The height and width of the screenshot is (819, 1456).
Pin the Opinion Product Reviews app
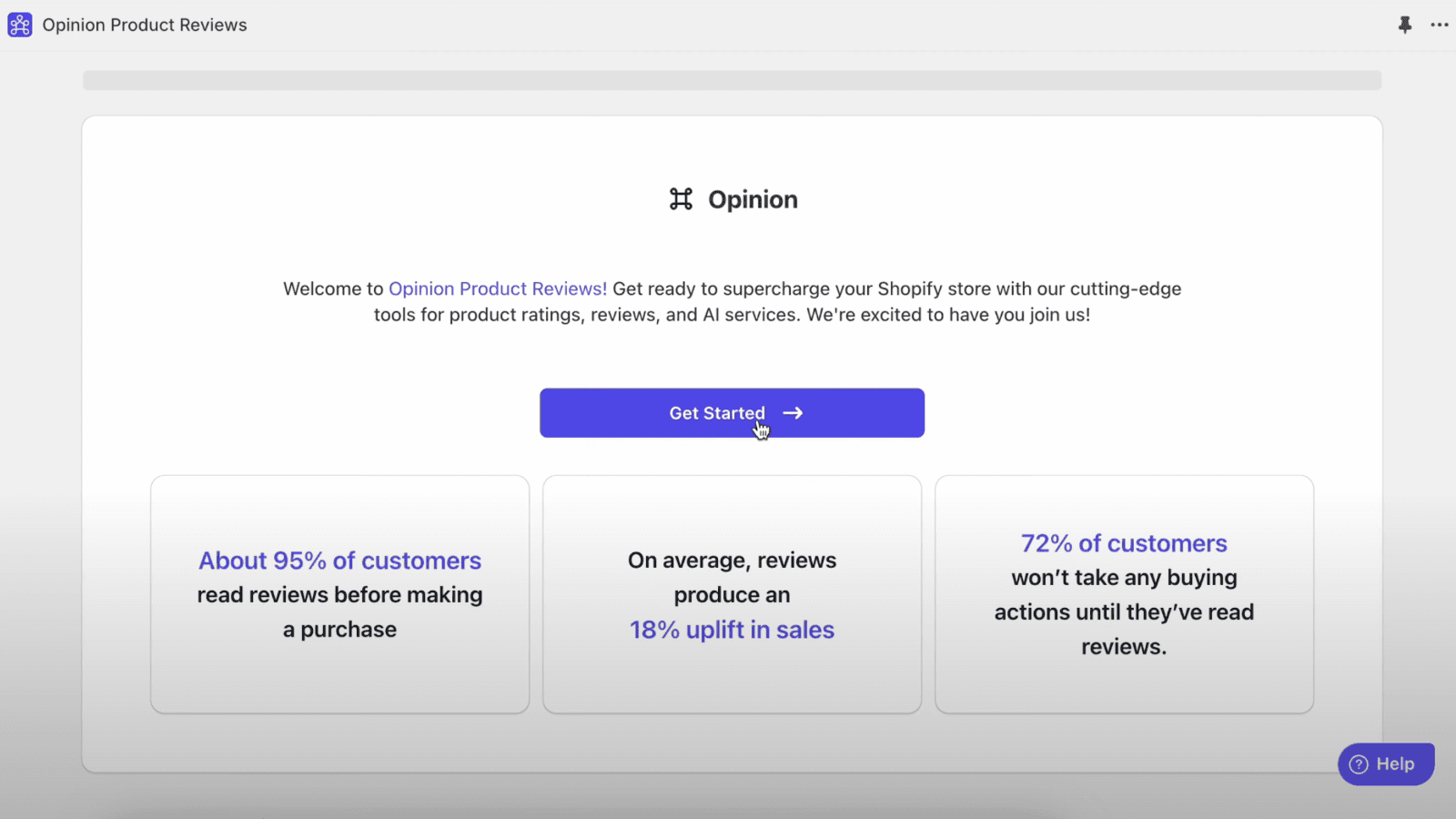1405,25
